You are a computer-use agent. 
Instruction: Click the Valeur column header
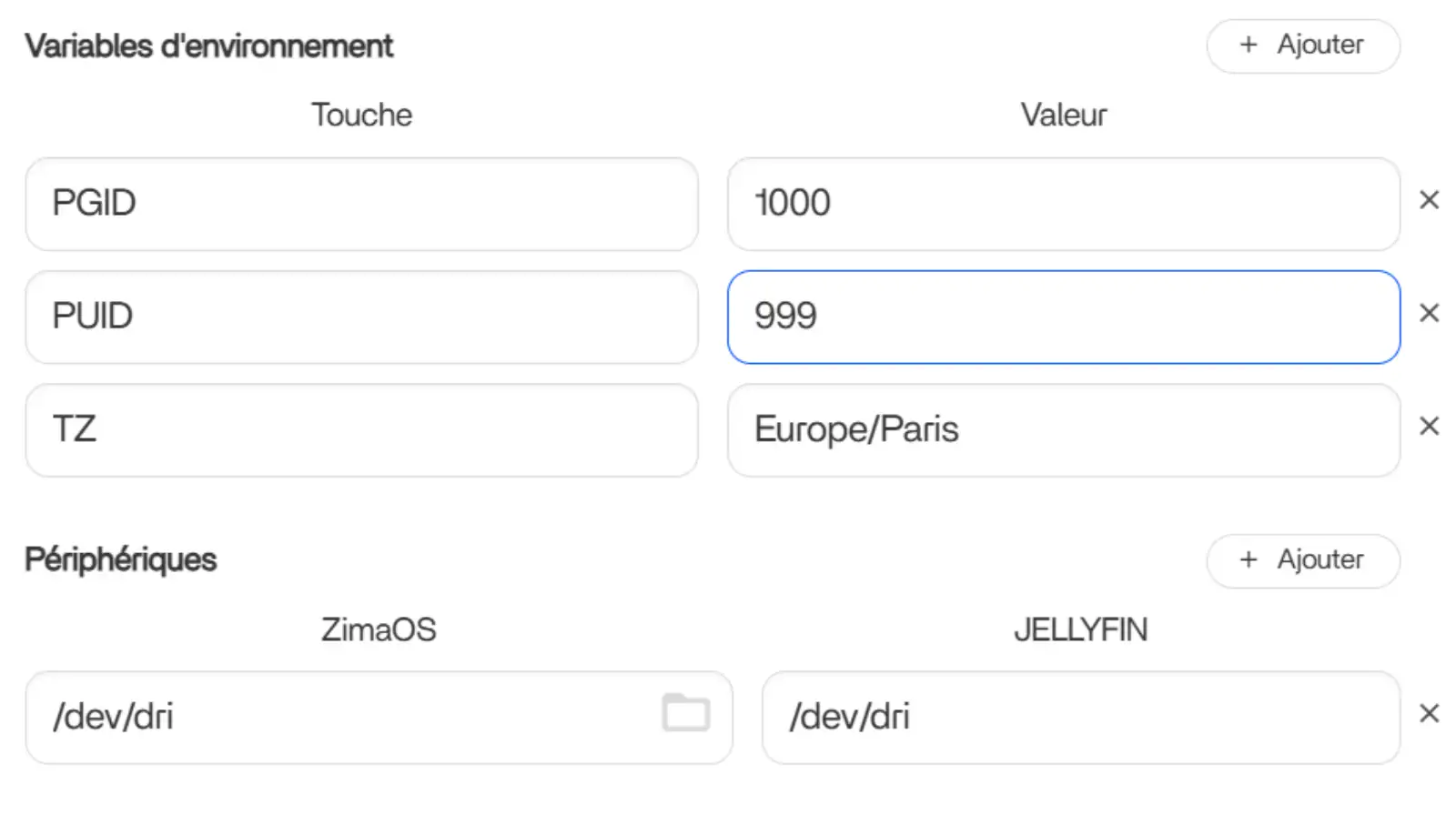coord(1063,116)
